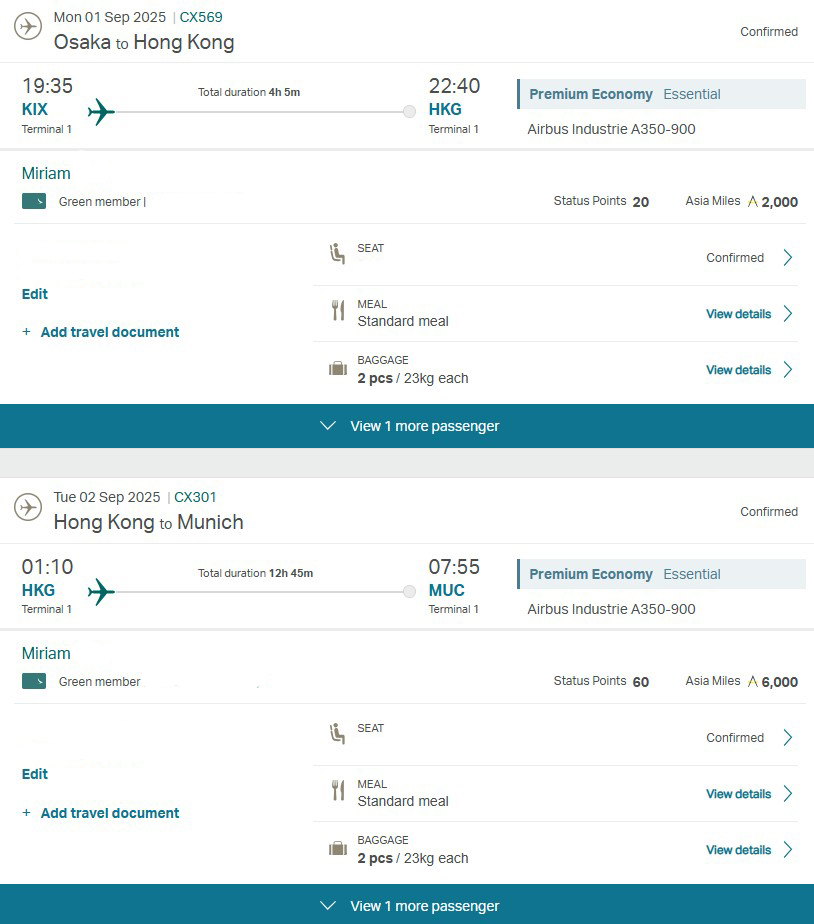
Task: Click the meal fork-knife icon for Munich flight
Action: pos(338,790)
